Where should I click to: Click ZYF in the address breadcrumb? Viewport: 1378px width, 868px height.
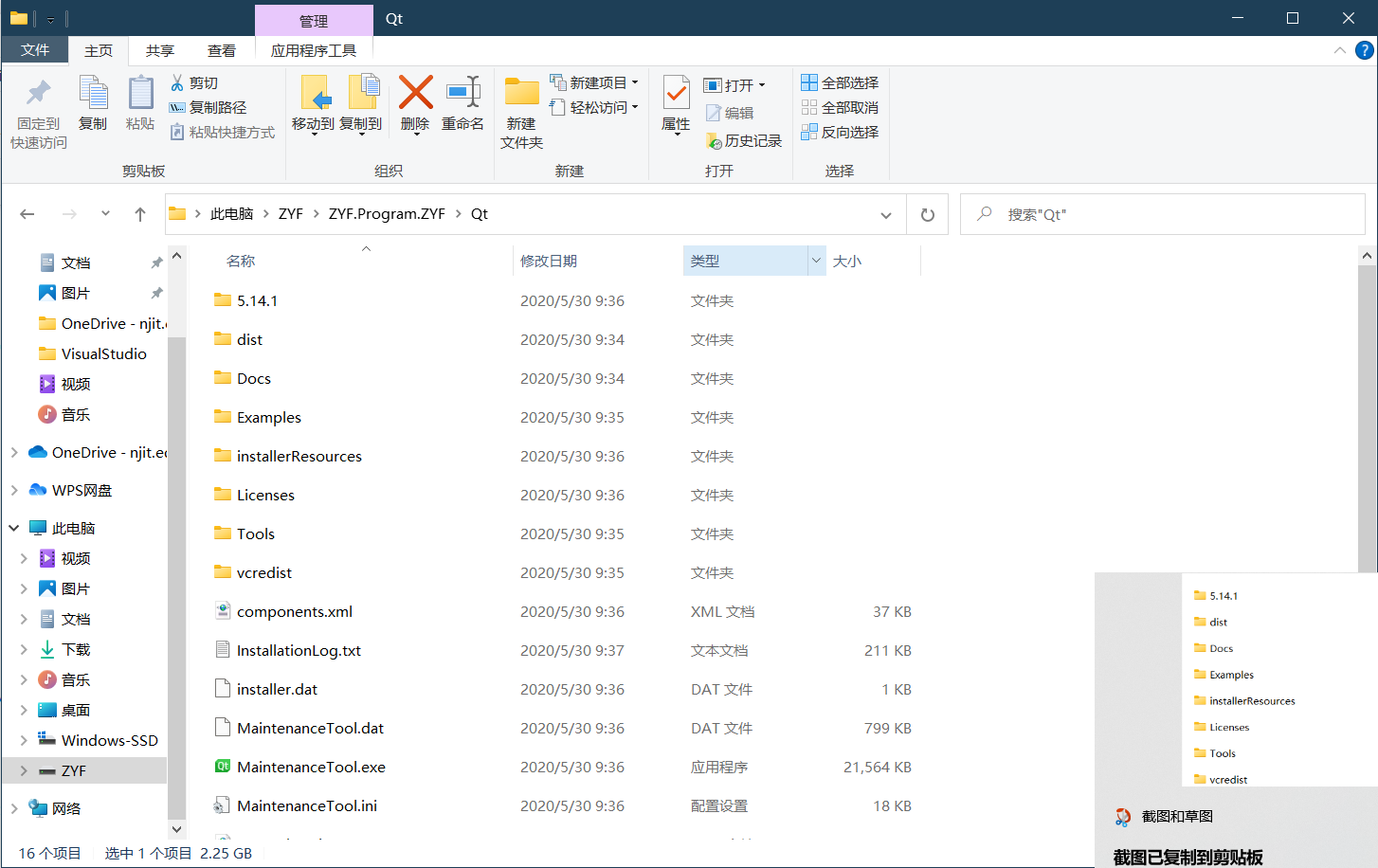(x=291, y=214)
